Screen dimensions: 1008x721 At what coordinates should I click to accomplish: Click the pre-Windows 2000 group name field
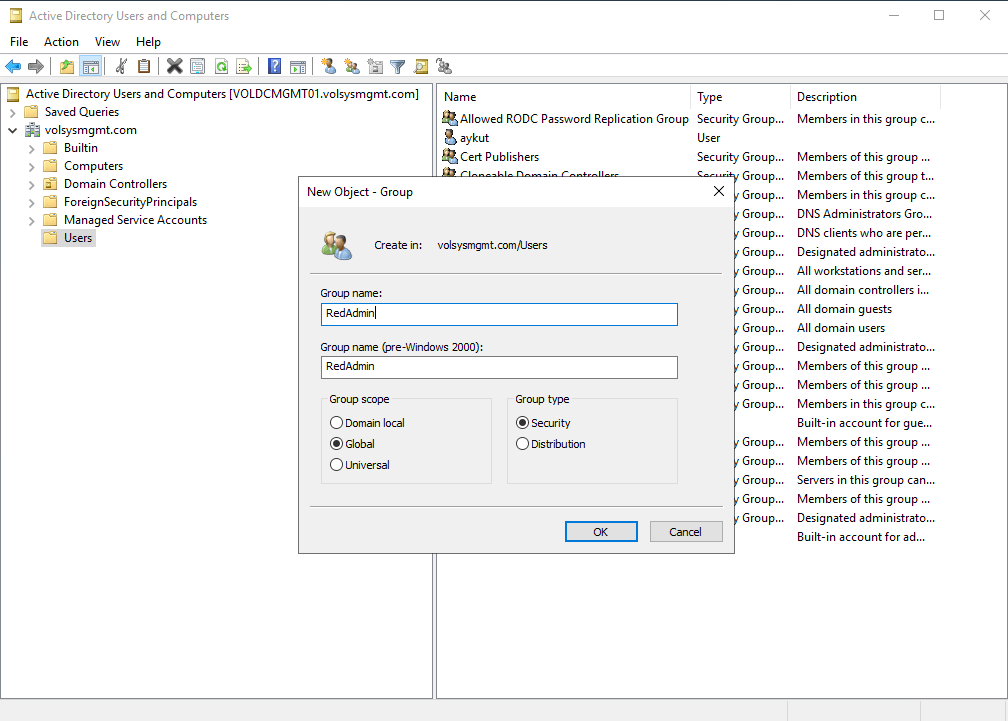pyautogui.click(x=498, y=367)
